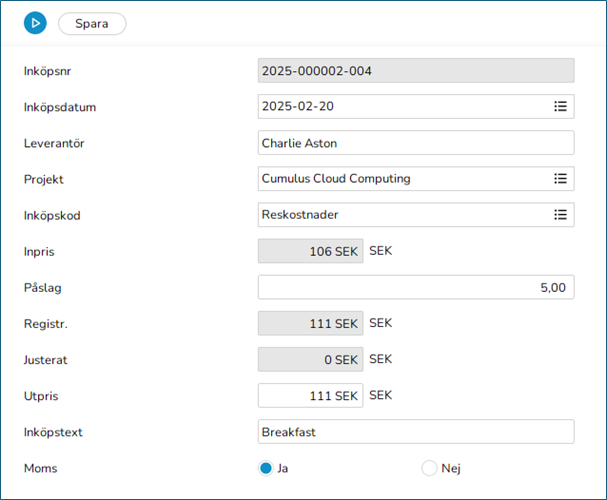Select Ja for Moms
This screenshot has height=500, width=607.
pos(265,467)
